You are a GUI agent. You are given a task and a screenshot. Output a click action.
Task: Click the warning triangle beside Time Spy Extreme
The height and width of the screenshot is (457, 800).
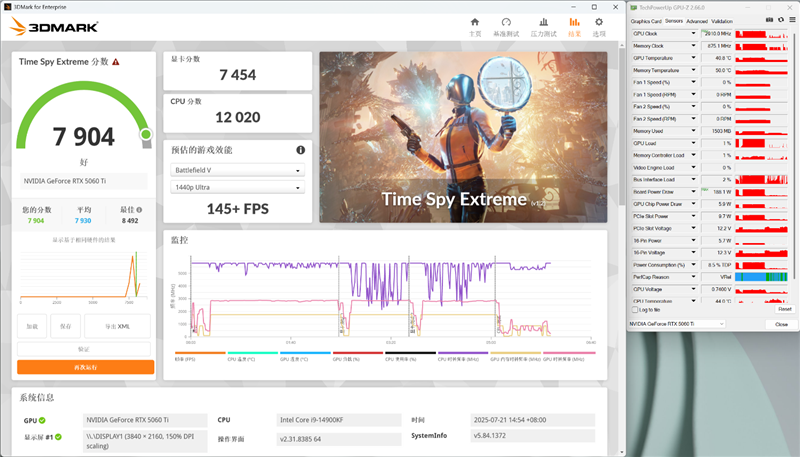pyautogui.click(x=116, y=62)
